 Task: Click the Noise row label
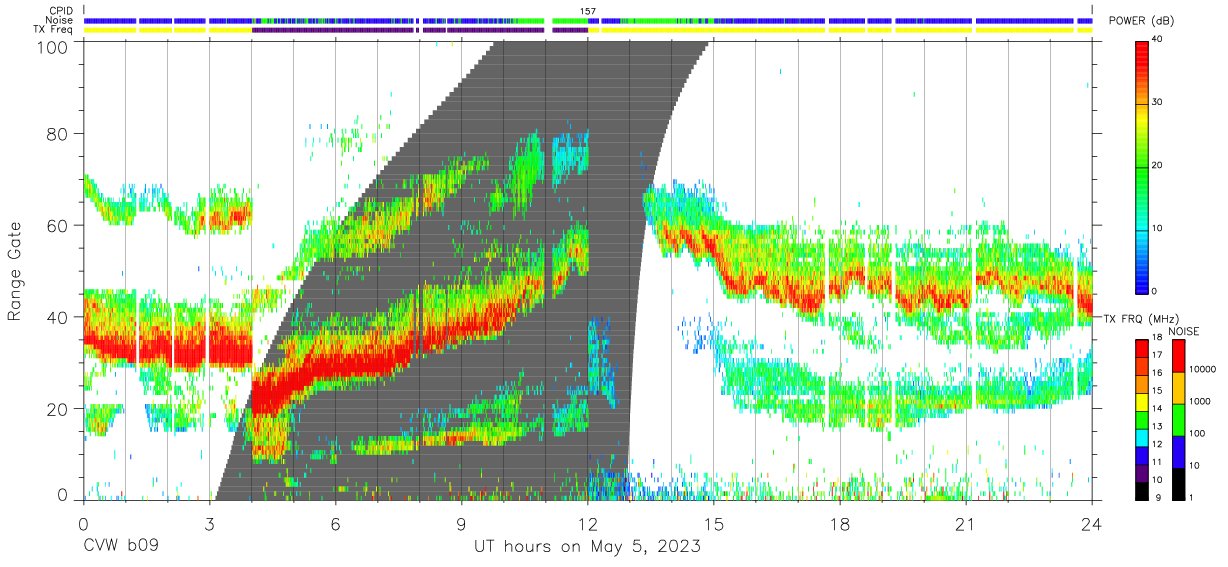pyautogui.click(x=60, y=20)
